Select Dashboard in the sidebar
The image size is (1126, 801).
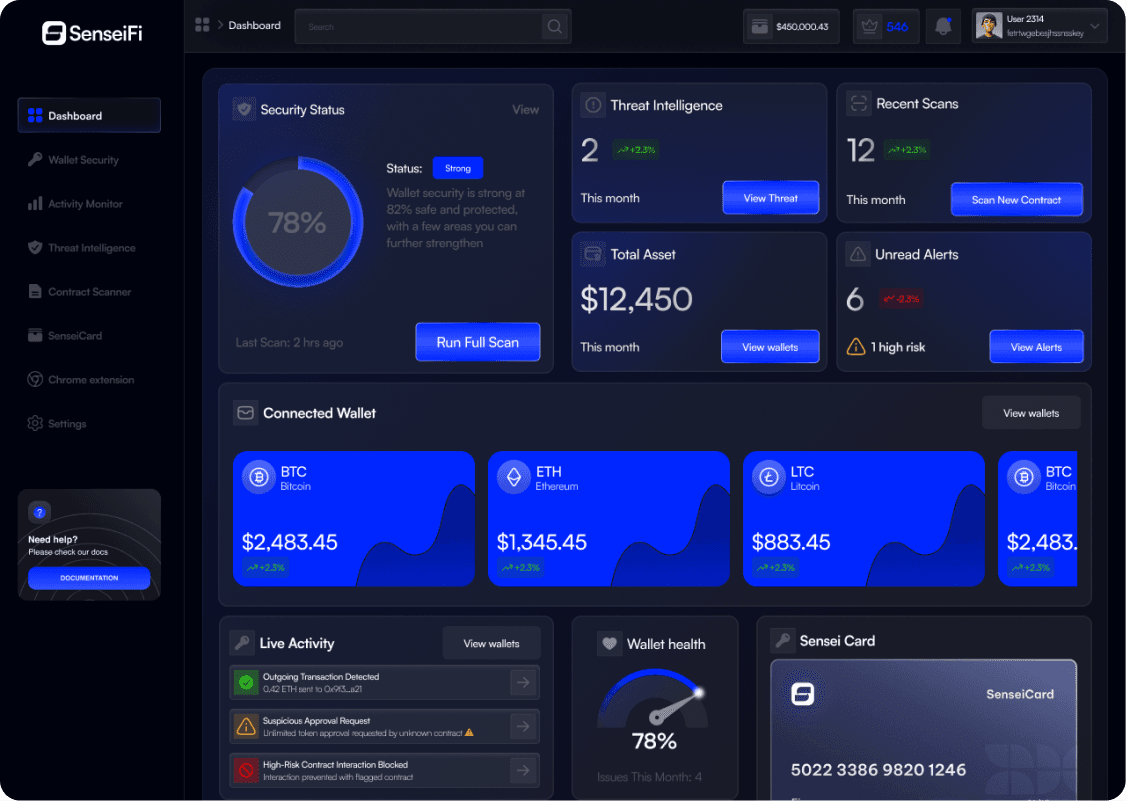(89, 116)
